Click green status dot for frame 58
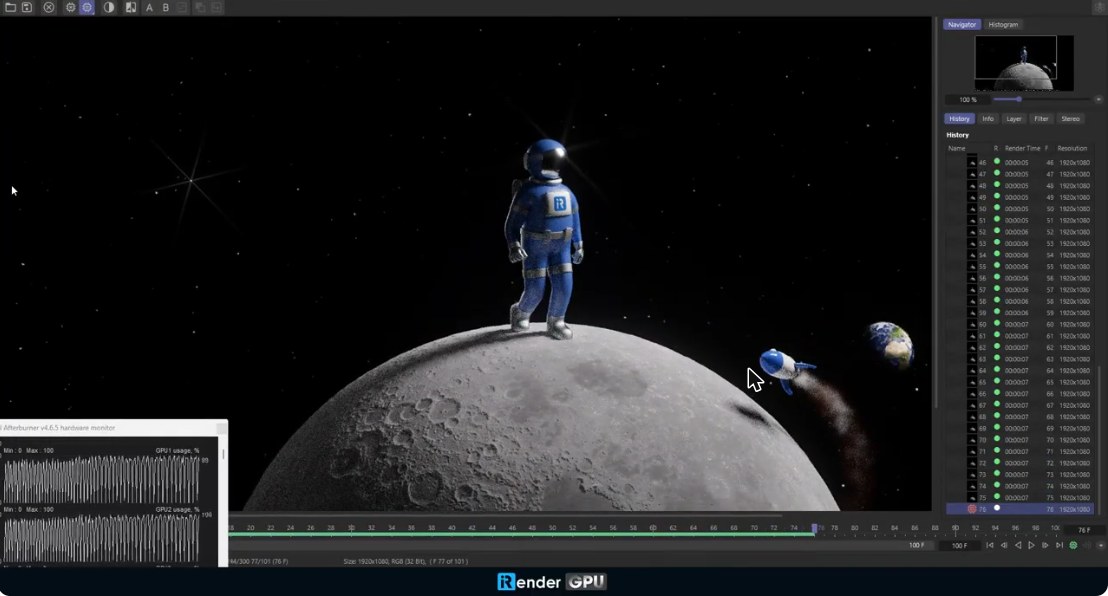 click(997, 300)
